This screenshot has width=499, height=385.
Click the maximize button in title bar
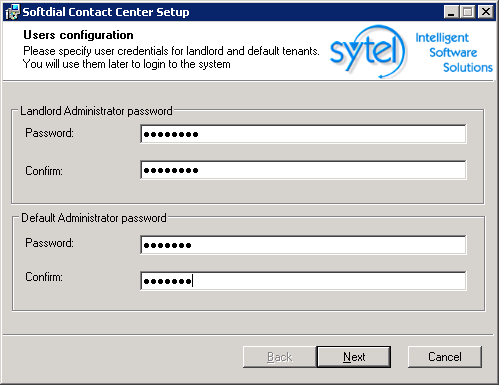[467, 12]
